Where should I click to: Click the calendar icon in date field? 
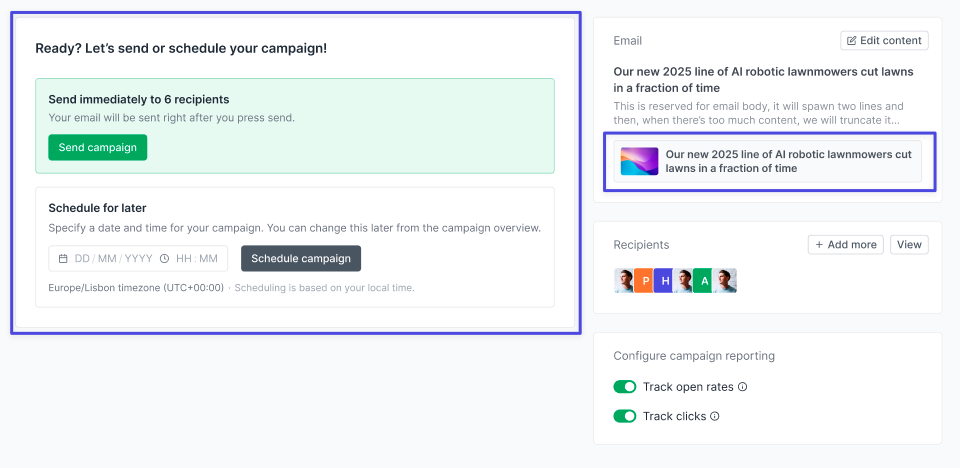63,259
